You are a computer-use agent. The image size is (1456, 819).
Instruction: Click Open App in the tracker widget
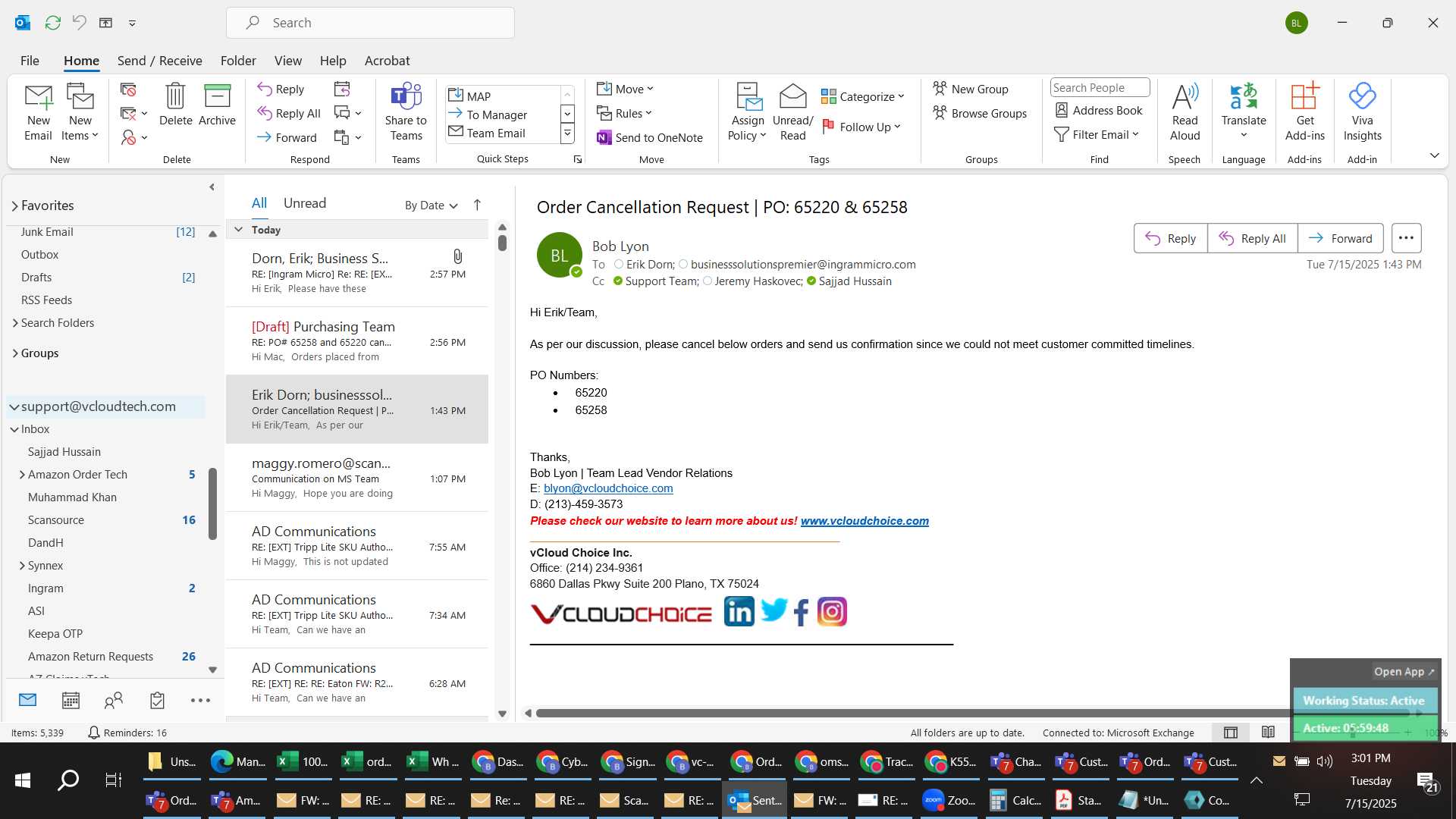point(1404,672)
